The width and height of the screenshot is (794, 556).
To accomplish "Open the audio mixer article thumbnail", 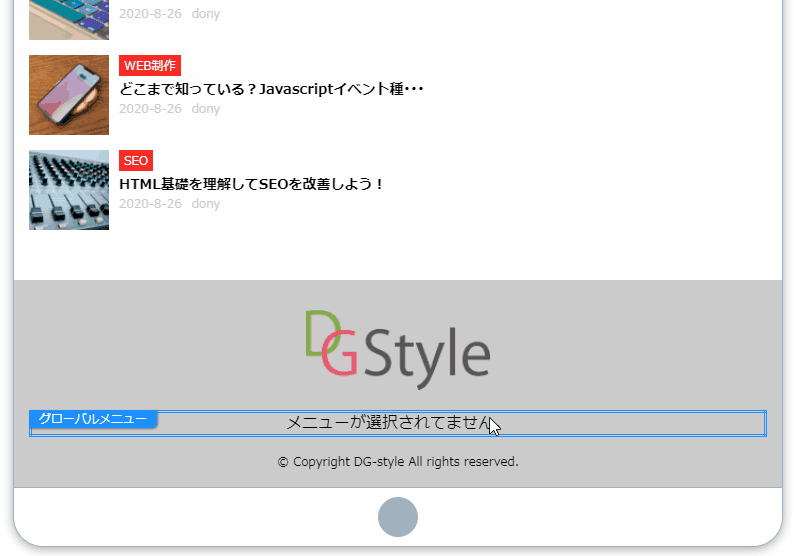I will coord(69,190).
